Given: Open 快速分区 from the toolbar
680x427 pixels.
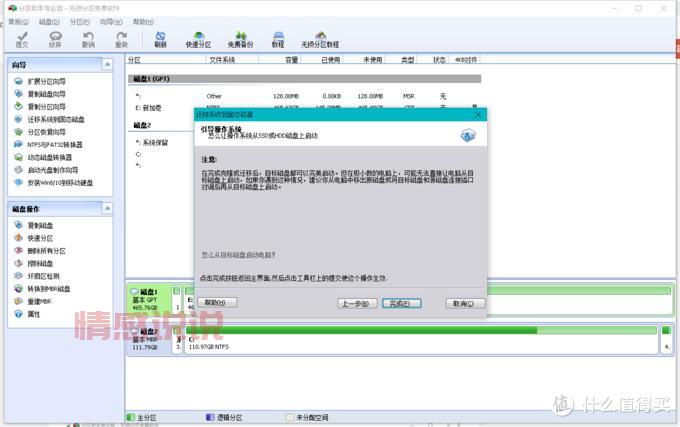Looking at the screenshot, I should [x=198, y=38].
